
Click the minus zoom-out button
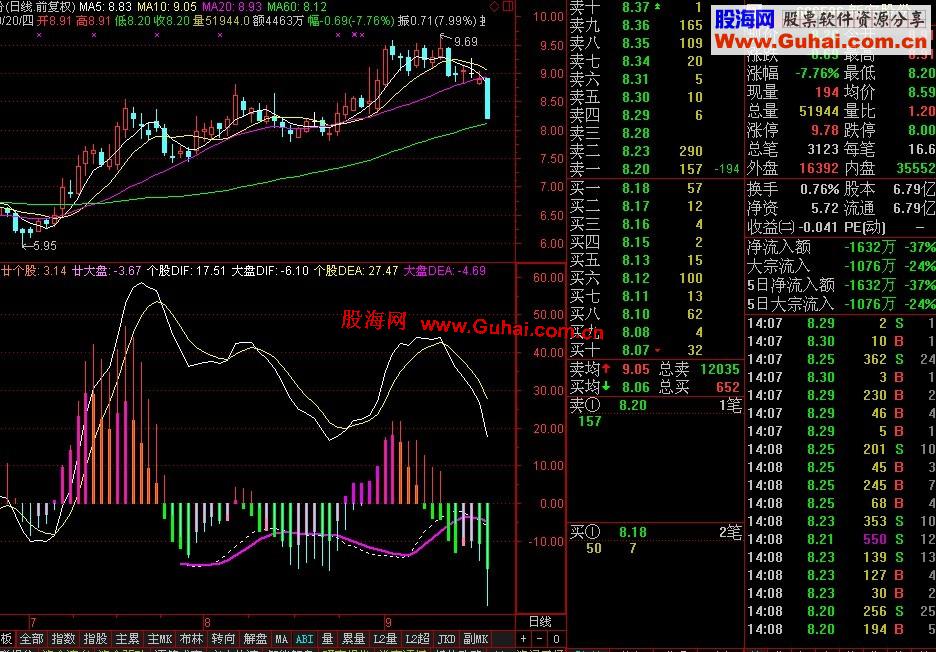[x=539, y=639]
